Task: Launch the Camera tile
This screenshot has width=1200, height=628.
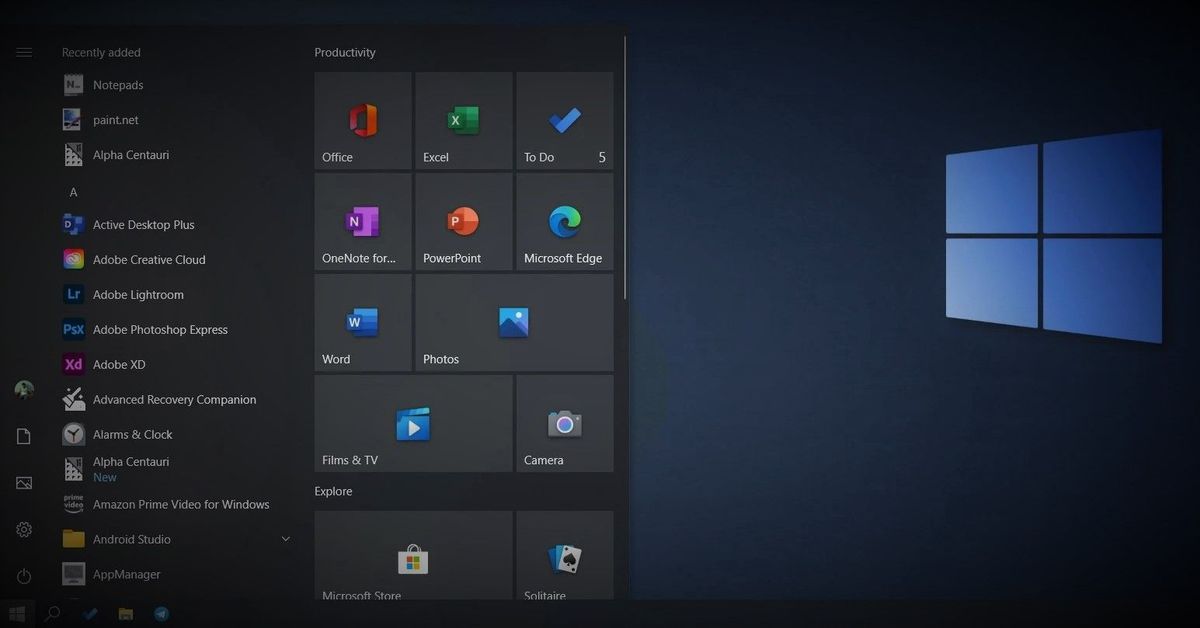Action: 565,423
